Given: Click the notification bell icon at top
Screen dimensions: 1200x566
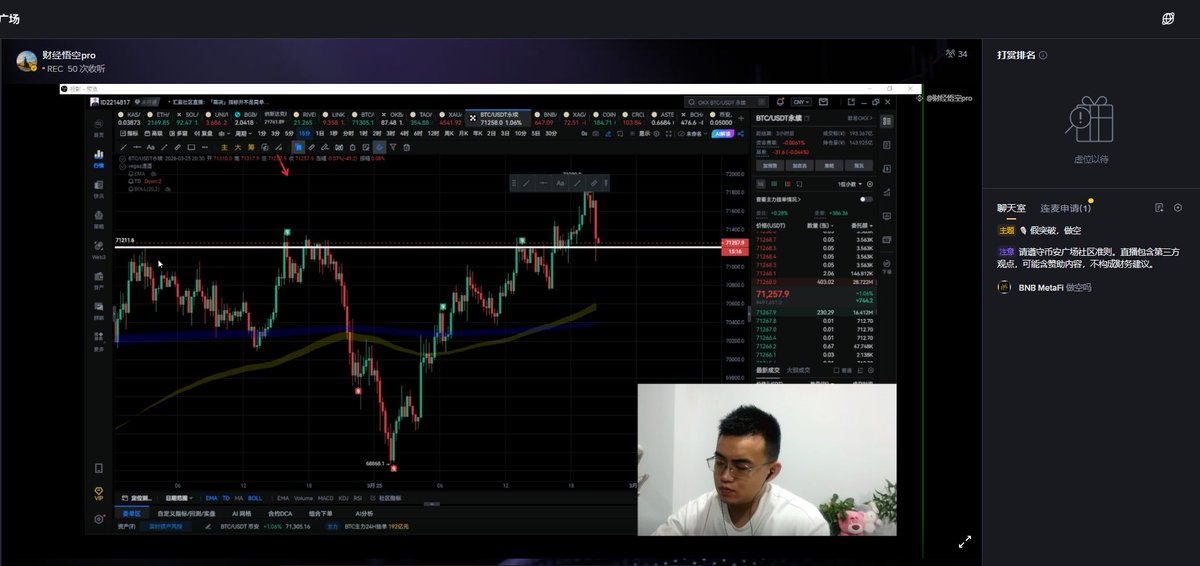Looking at the screenshot, I should [x=780, y=102].
